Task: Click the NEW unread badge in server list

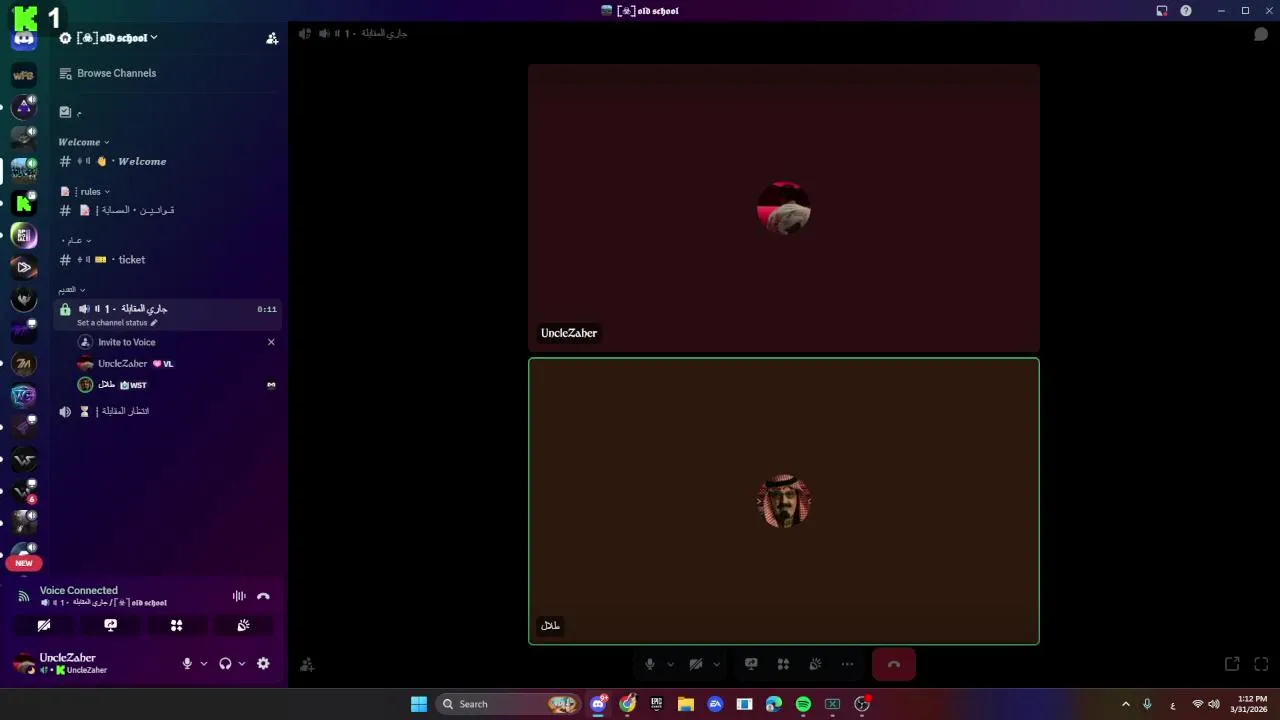Action: click(24, 563)
